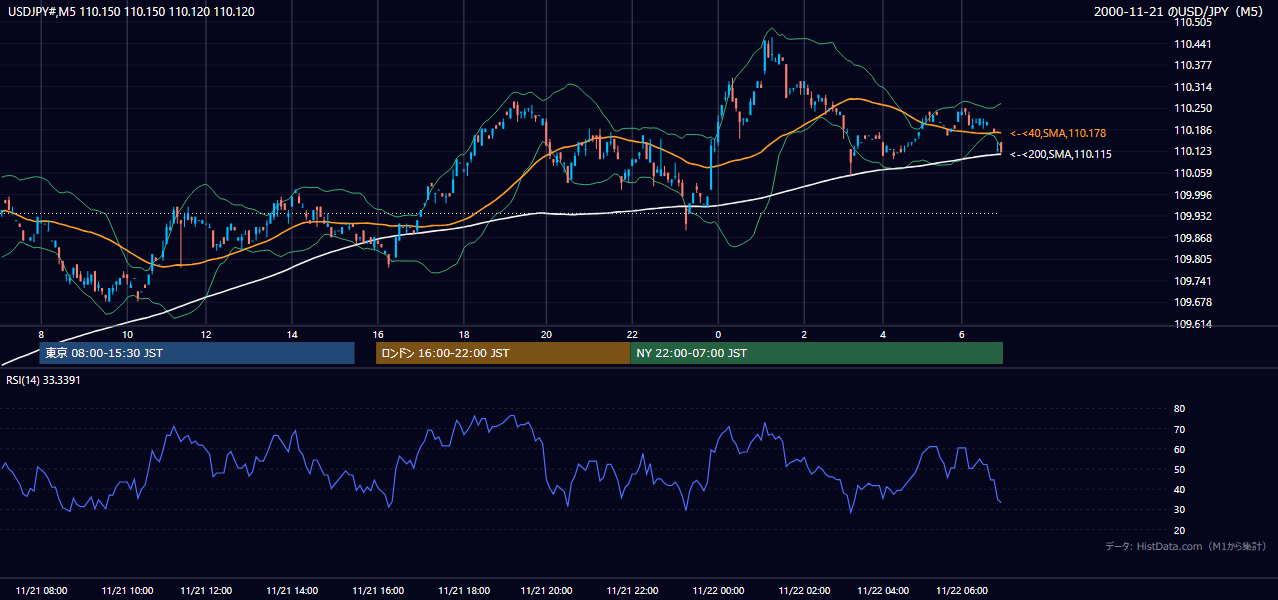
Task: Click price axis value 110.250
Action: pyautogui.click(x=1193, y=108)
